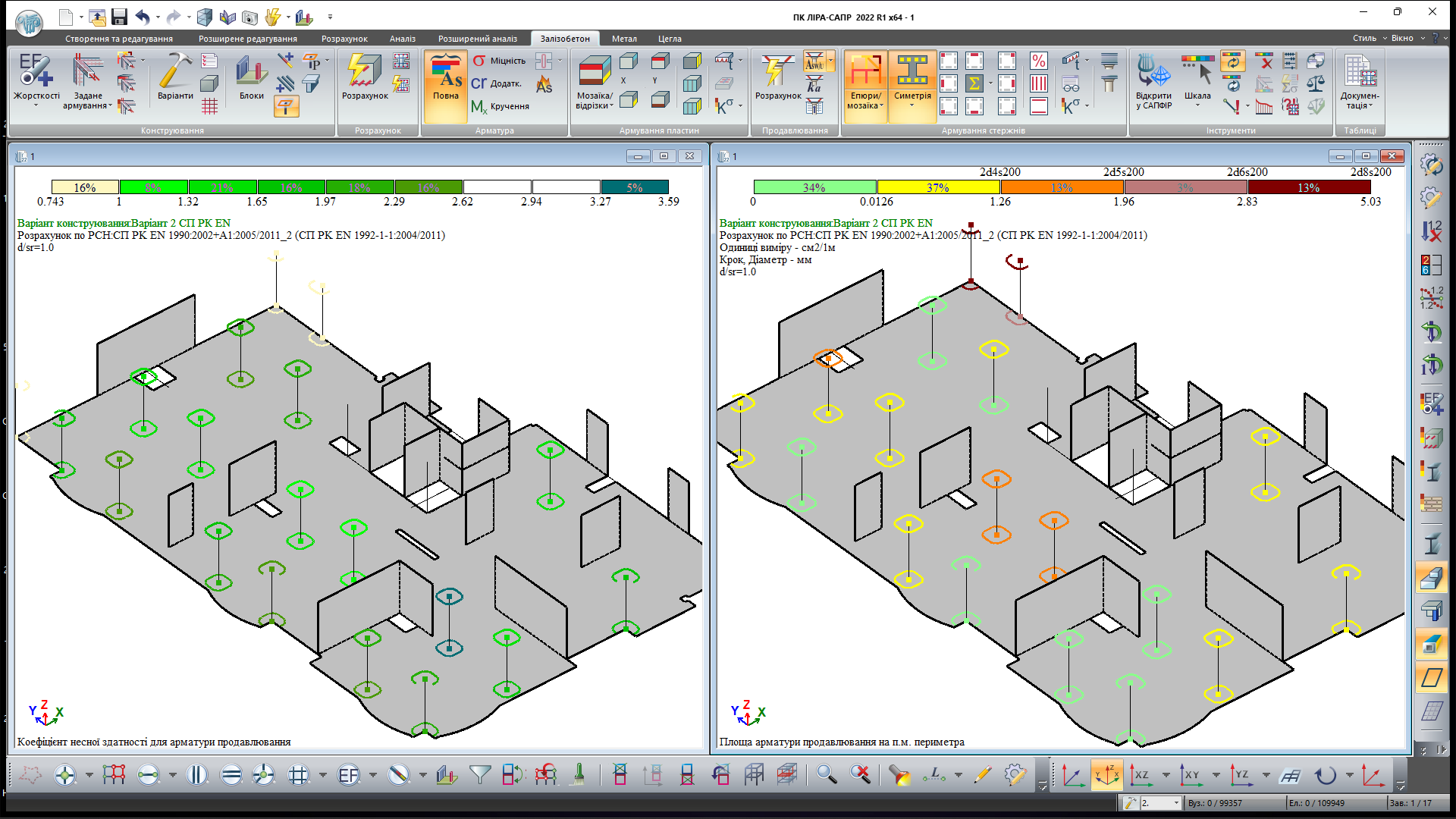Switch to the Метал ribbon tab
The image size is (1456, 819).
point(624,39)
